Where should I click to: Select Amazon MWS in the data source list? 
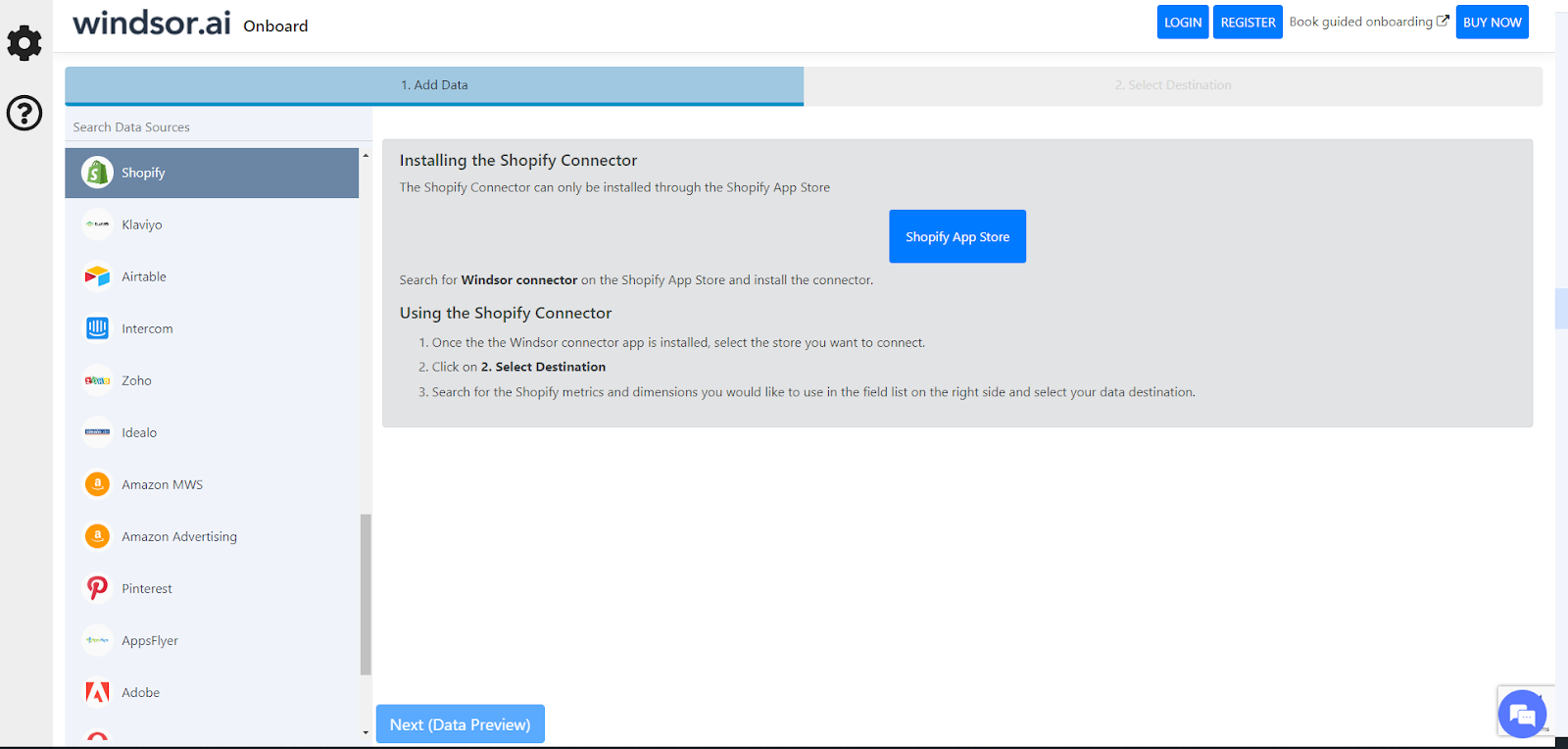tap(212, 484)
